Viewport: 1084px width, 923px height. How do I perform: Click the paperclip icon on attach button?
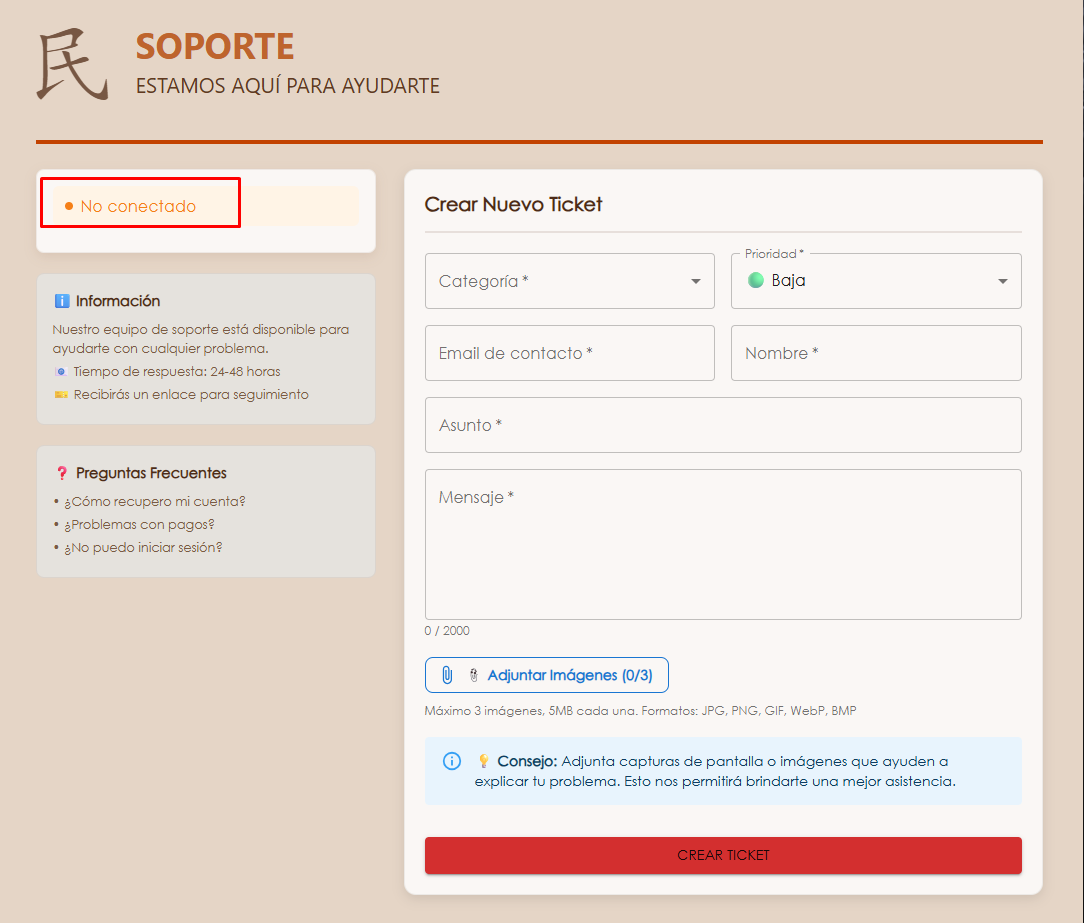[447, 676]
